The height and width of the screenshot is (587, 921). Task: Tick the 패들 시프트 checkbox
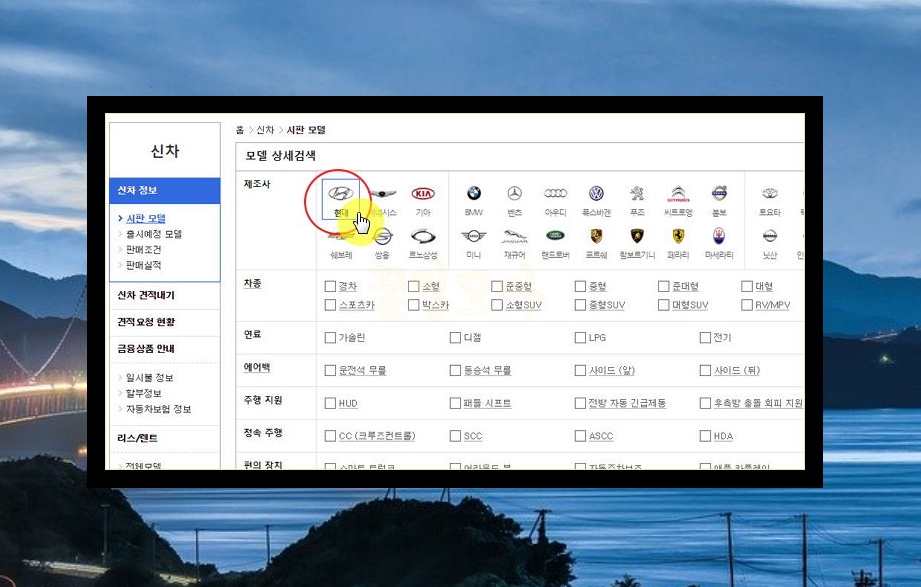pos(455,403)
